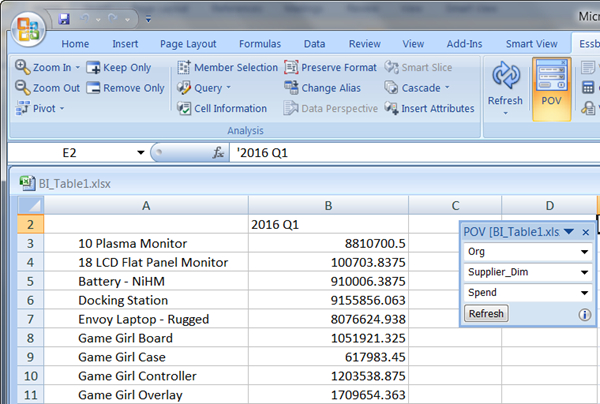
Task: Open the Pivot dropdown arrow
Action: pos(62,108)
